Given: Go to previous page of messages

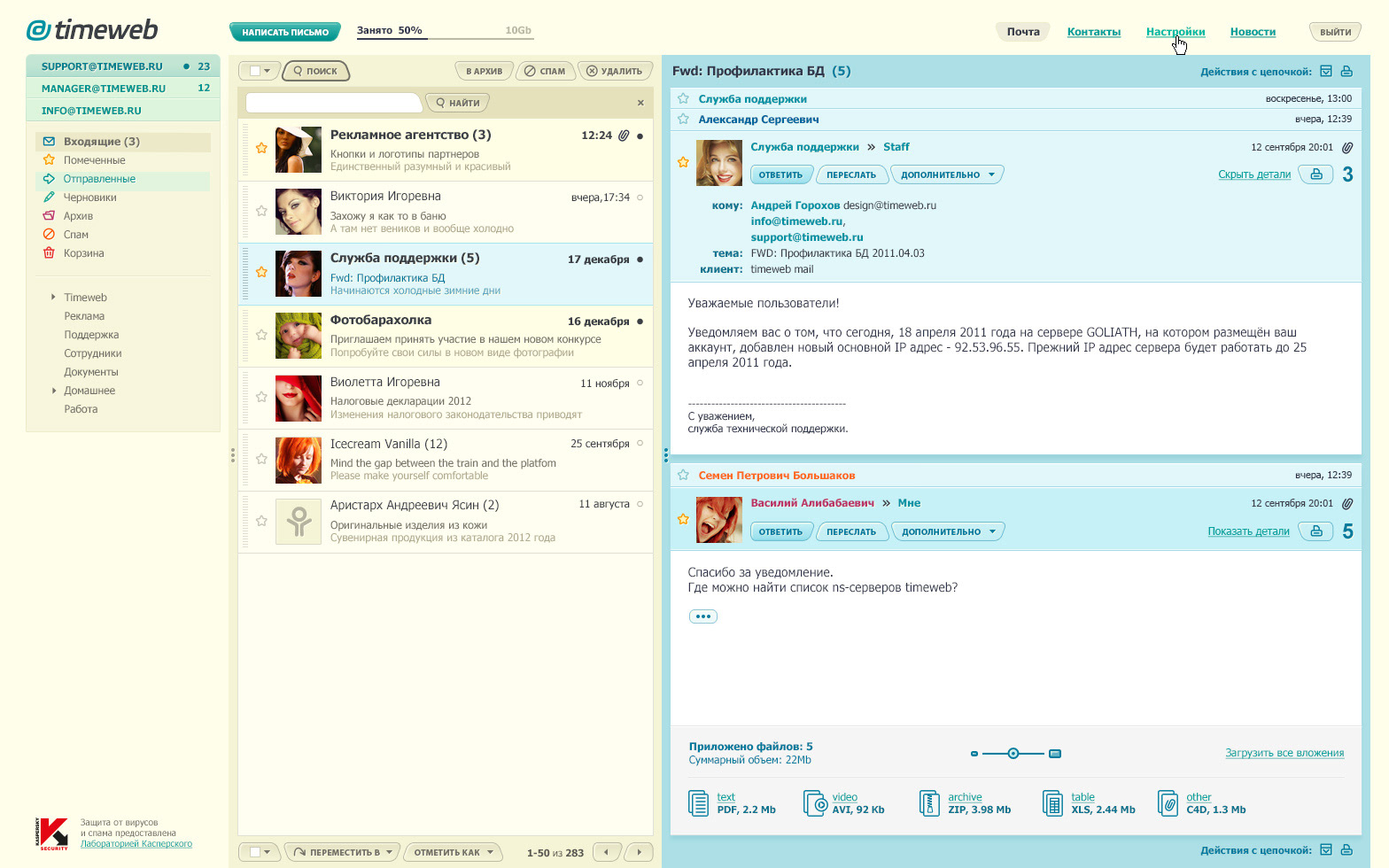Looking at the screenshot, I should (607, 852).
